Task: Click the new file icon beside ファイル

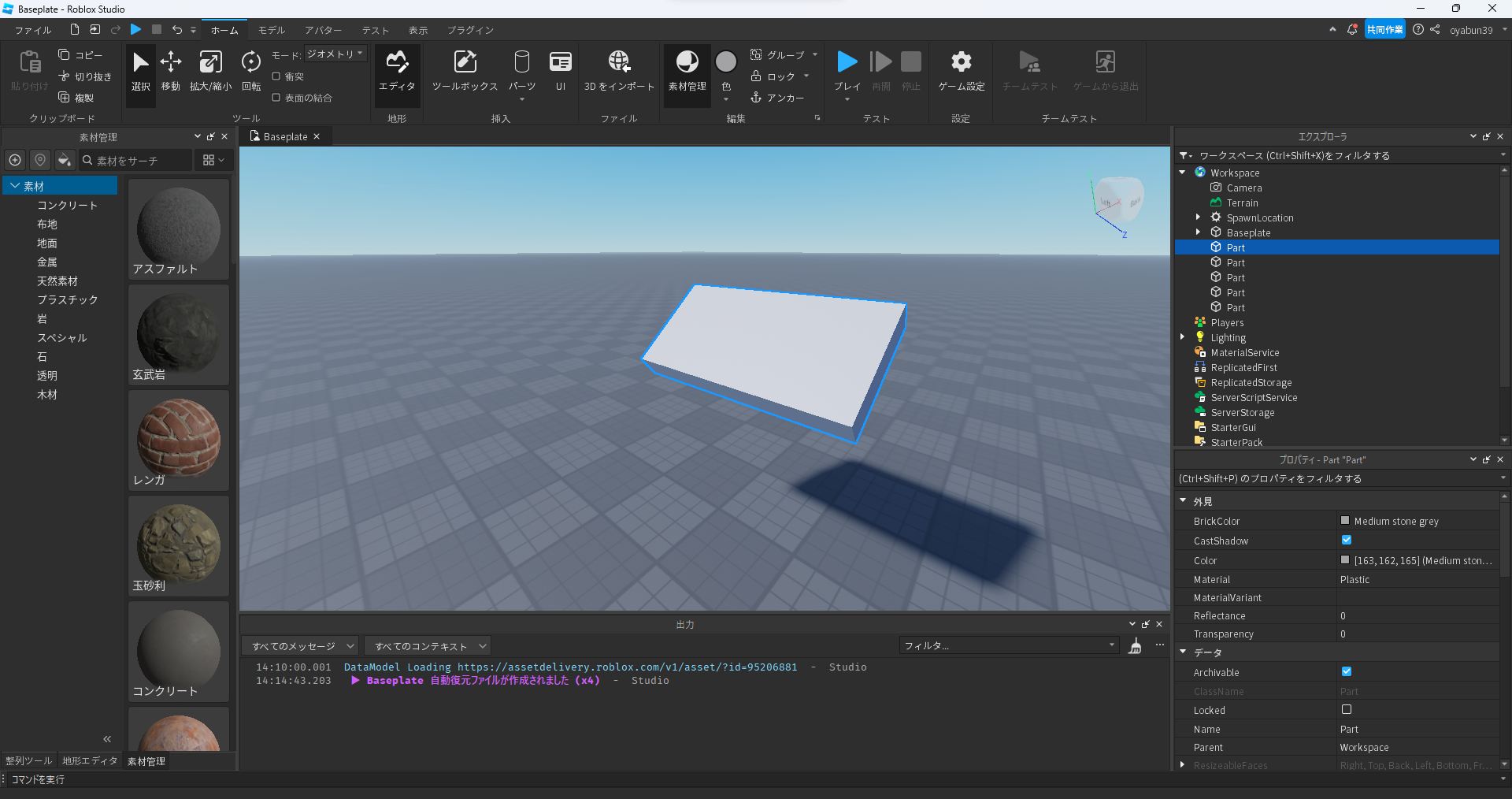Action: 75,30
